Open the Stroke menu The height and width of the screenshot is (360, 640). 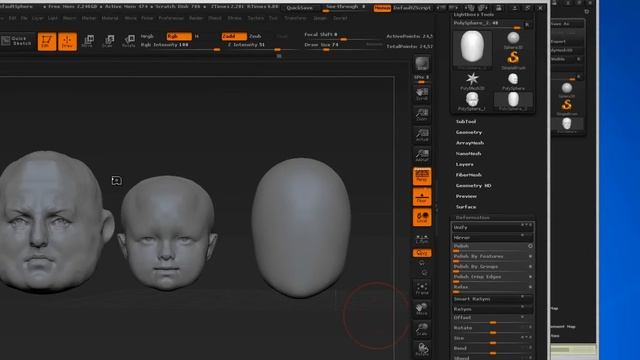pyautogui.click(x=234, y=18)
